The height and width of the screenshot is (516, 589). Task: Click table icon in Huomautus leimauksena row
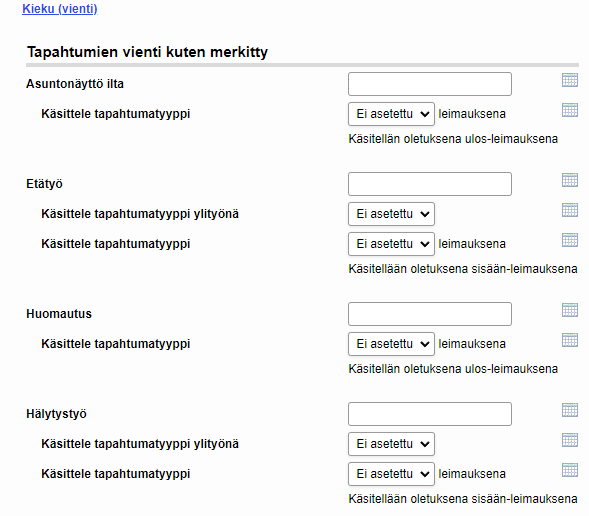coord(569,340)
